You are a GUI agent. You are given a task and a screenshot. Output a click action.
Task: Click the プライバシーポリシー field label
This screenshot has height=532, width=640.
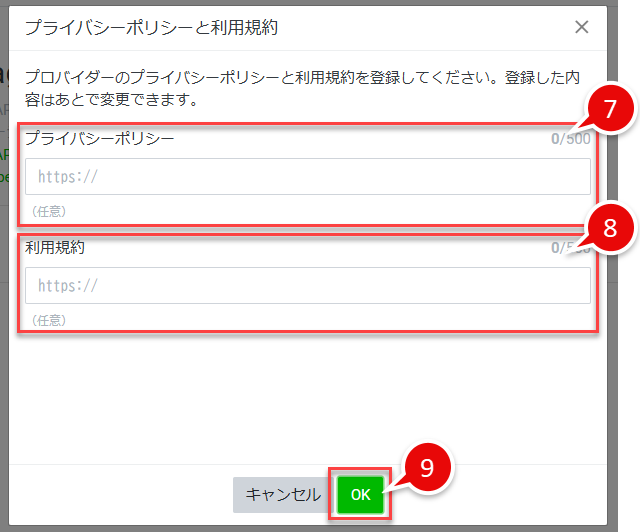[x=100, y=138]
